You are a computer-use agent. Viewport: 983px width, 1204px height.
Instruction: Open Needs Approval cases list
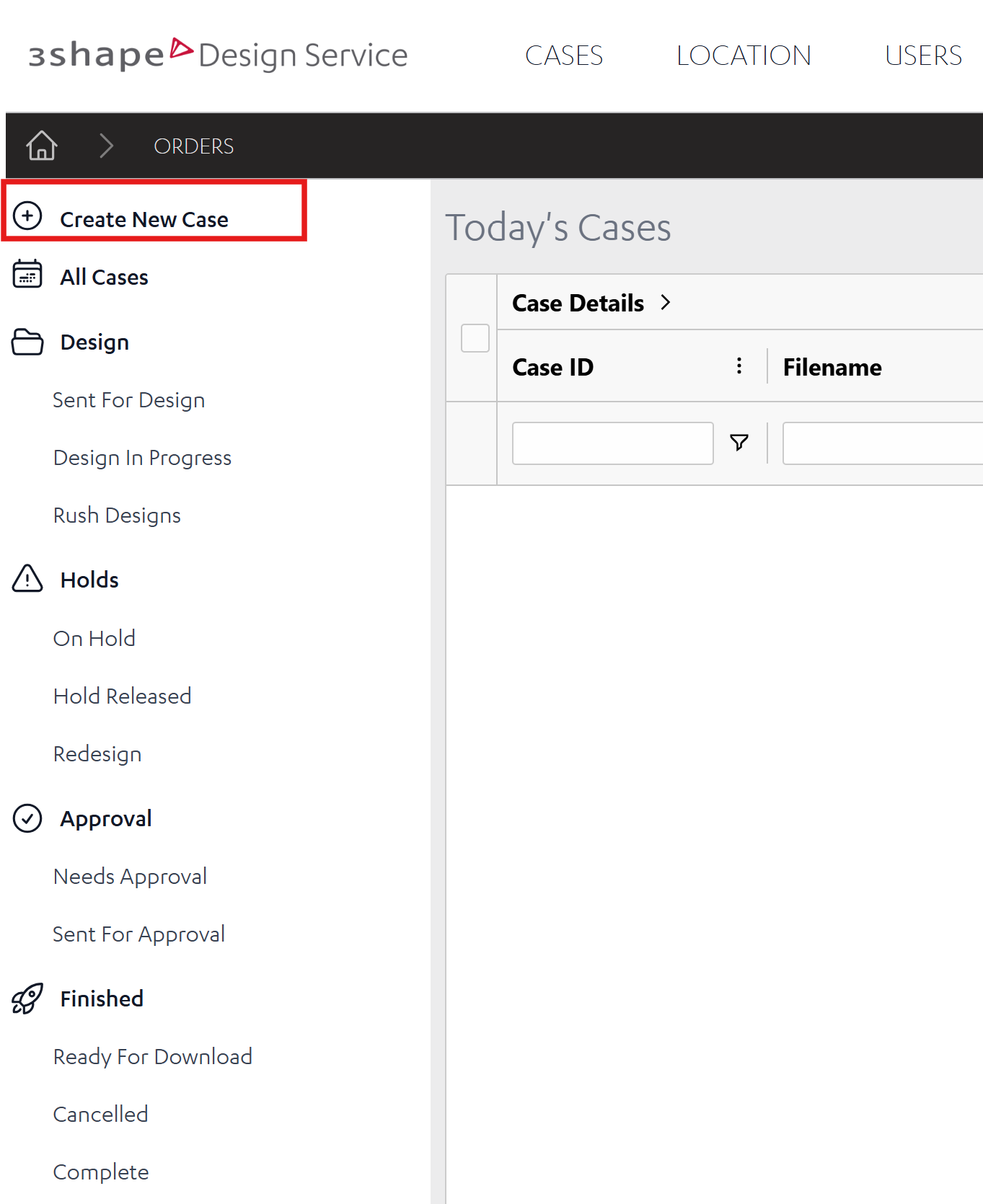131,877
